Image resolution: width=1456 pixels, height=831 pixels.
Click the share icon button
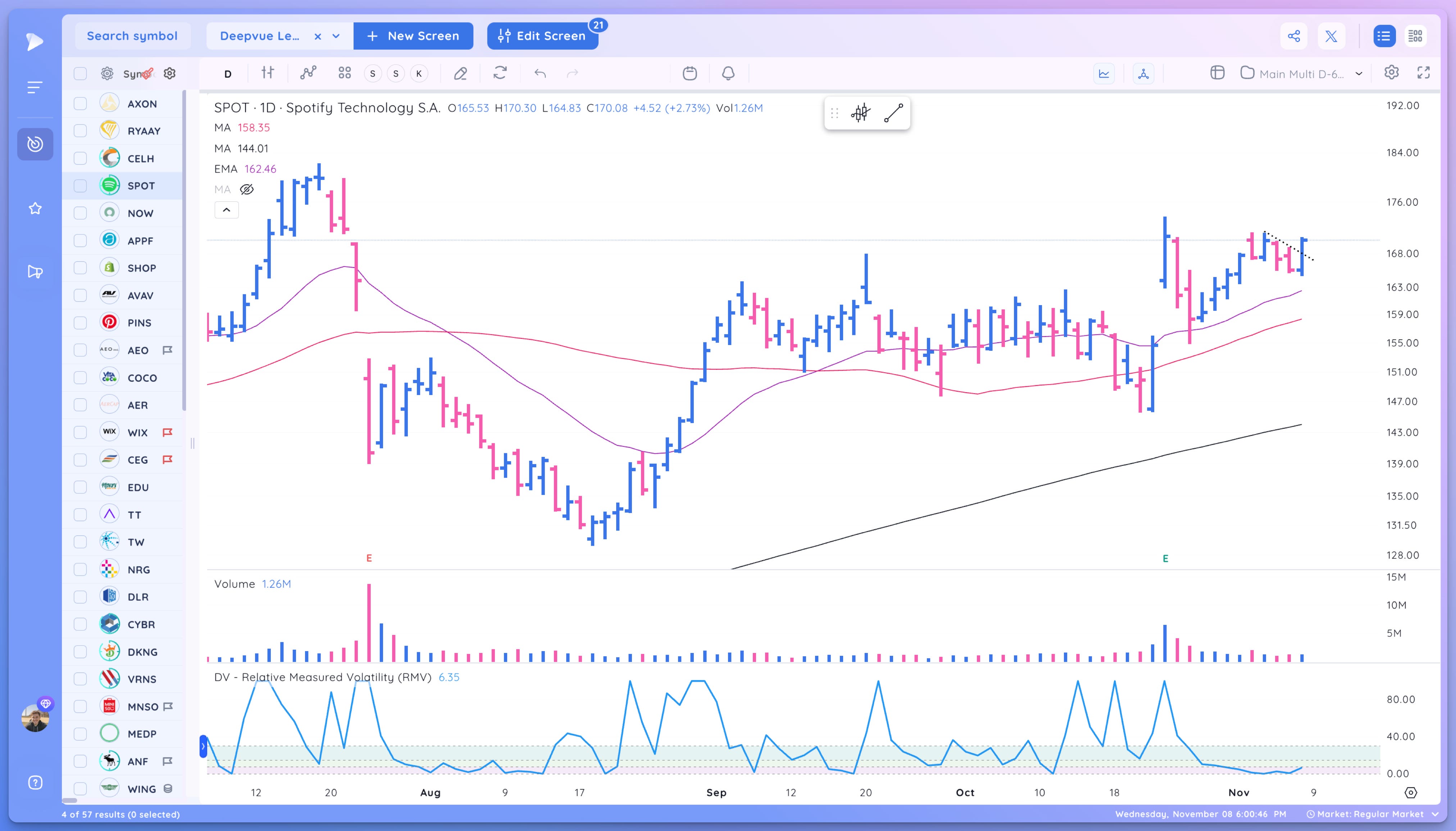(x=1294, y=36)
